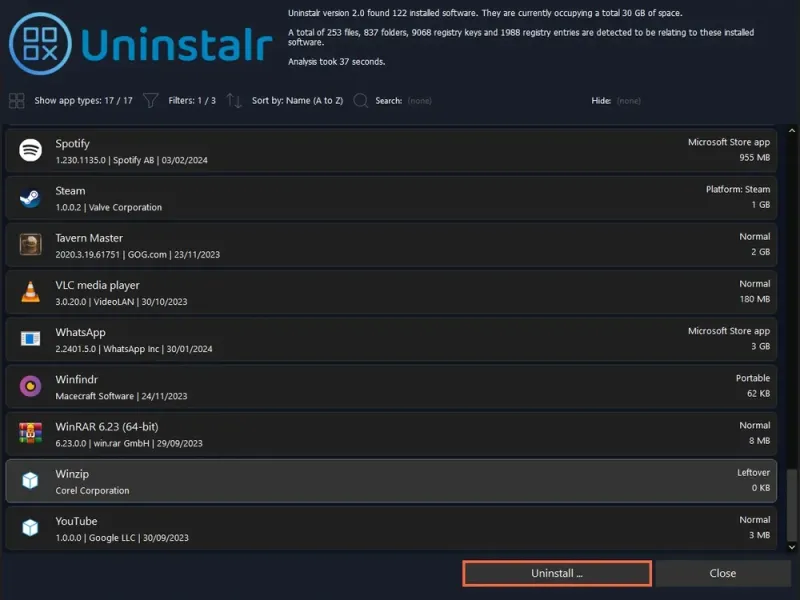Click the Uninstalr title wordmark
The image size is (800, 600).
177,44
